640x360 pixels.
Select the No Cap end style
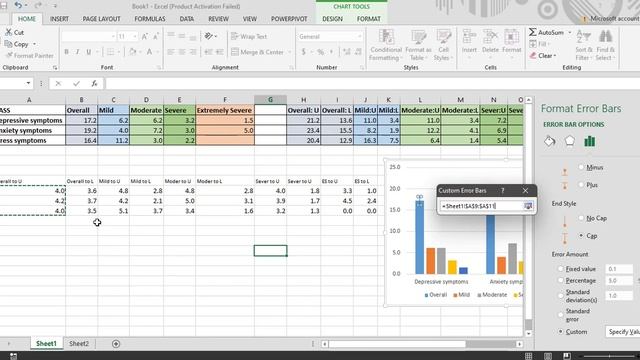coord(582,218)
